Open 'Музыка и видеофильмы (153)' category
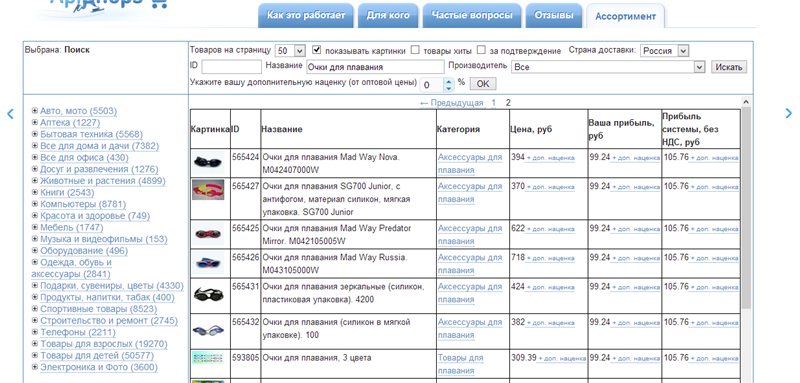Viewport: 800px width, 383px height. point(104,239)
